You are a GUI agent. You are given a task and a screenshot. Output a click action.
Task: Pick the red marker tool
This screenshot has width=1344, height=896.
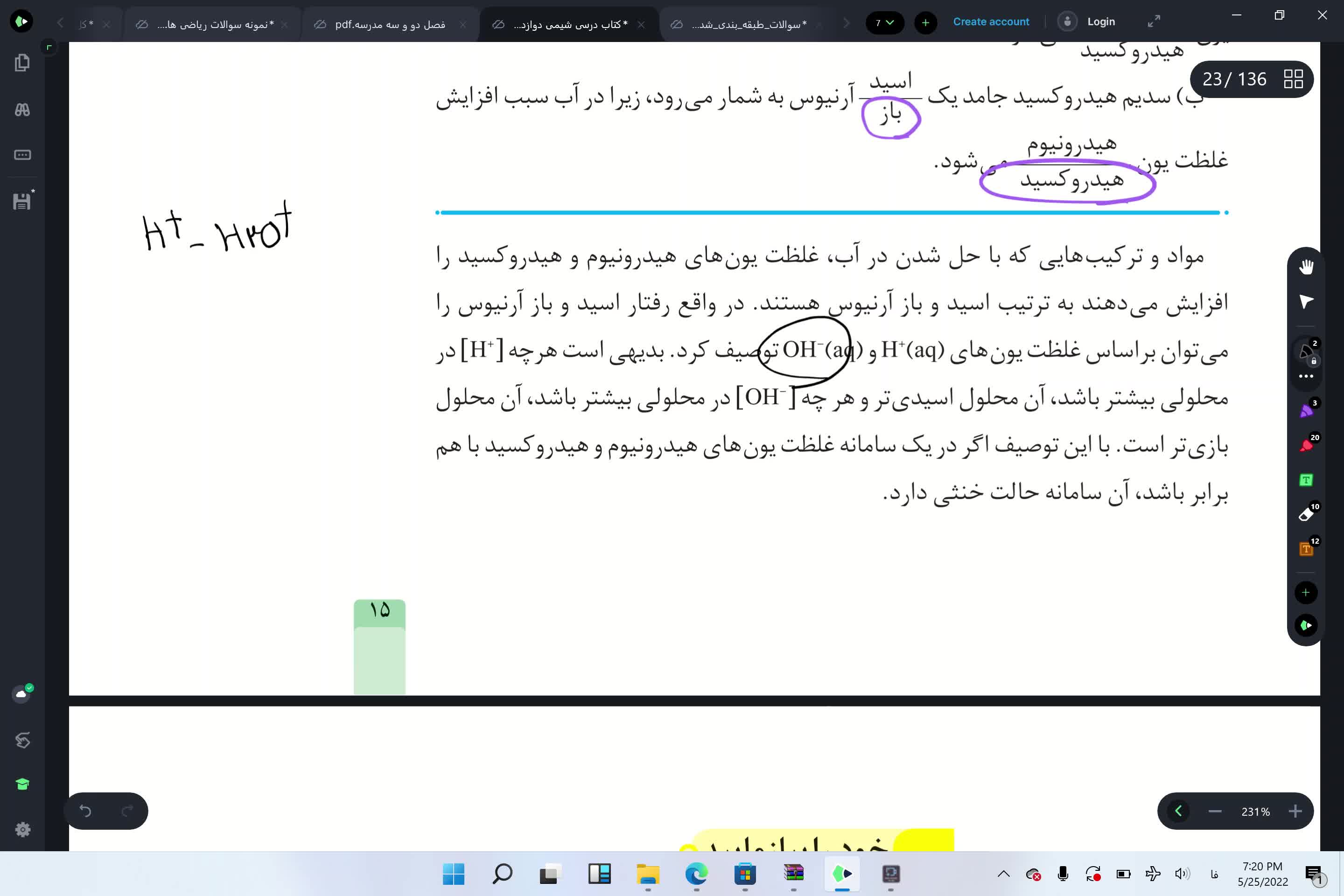pyautogui.click(x=1306, y=445)
